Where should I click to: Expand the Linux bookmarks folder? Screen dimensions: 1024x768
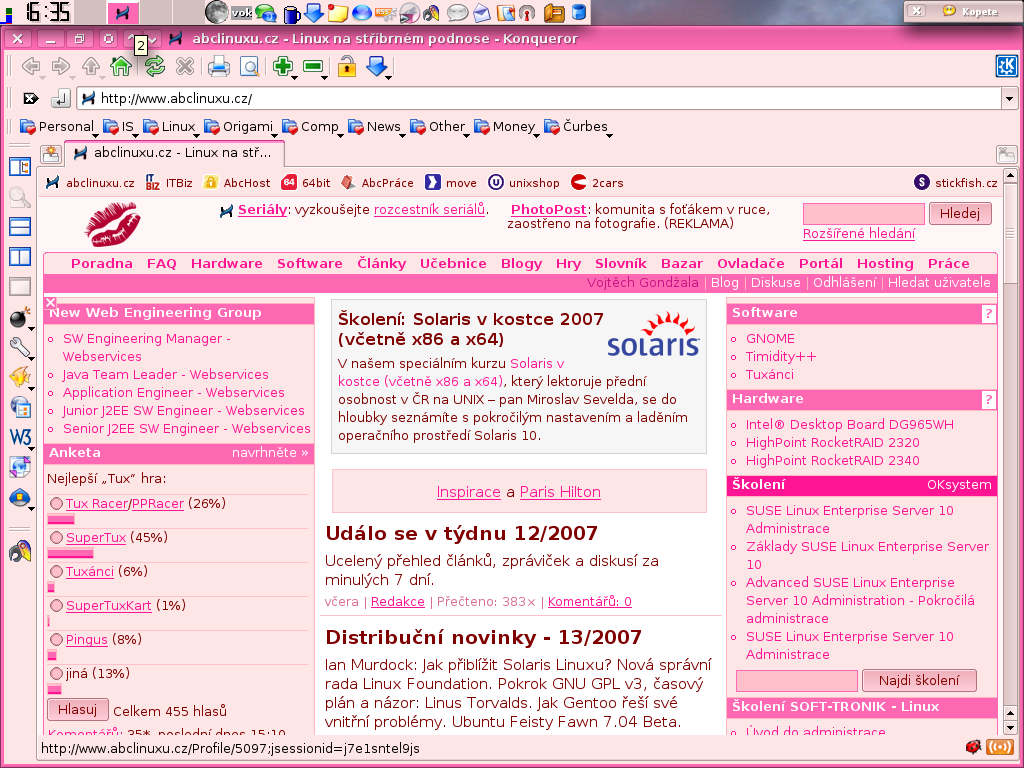click(170, 127)
